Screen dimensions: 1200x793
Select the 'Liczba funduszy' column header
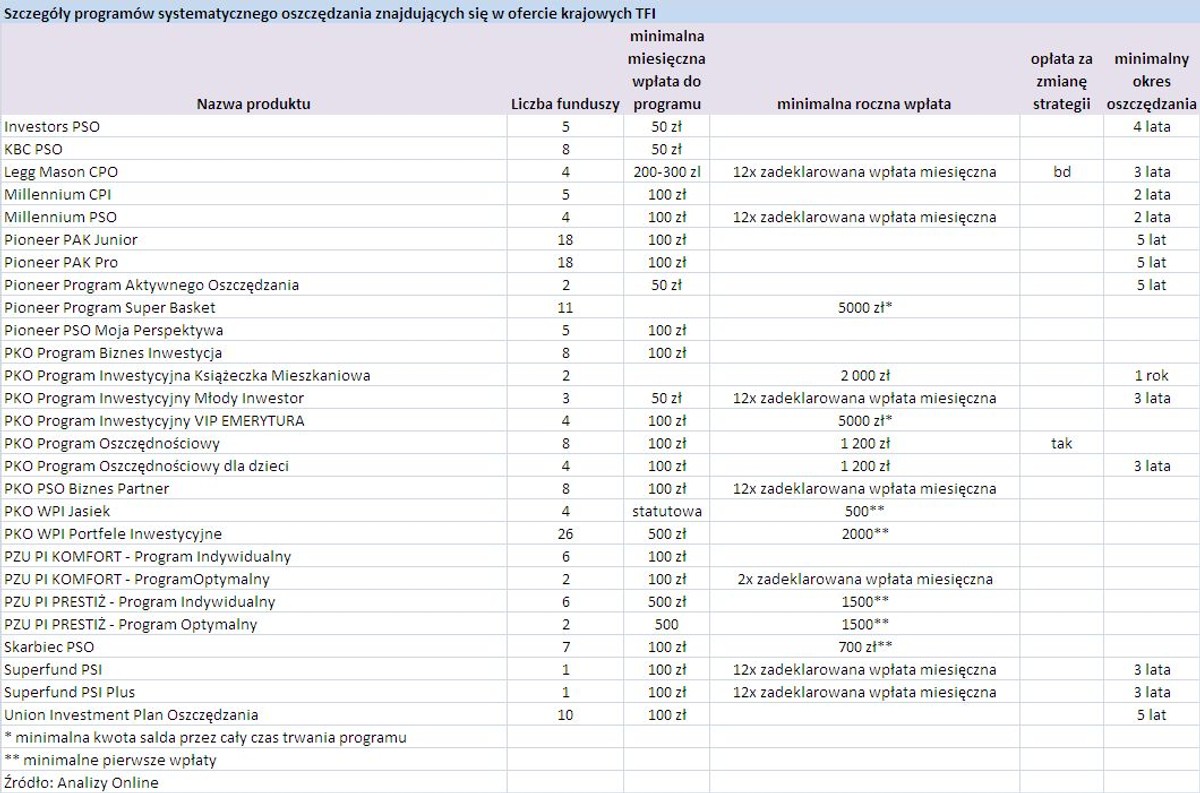coord(565,104)
